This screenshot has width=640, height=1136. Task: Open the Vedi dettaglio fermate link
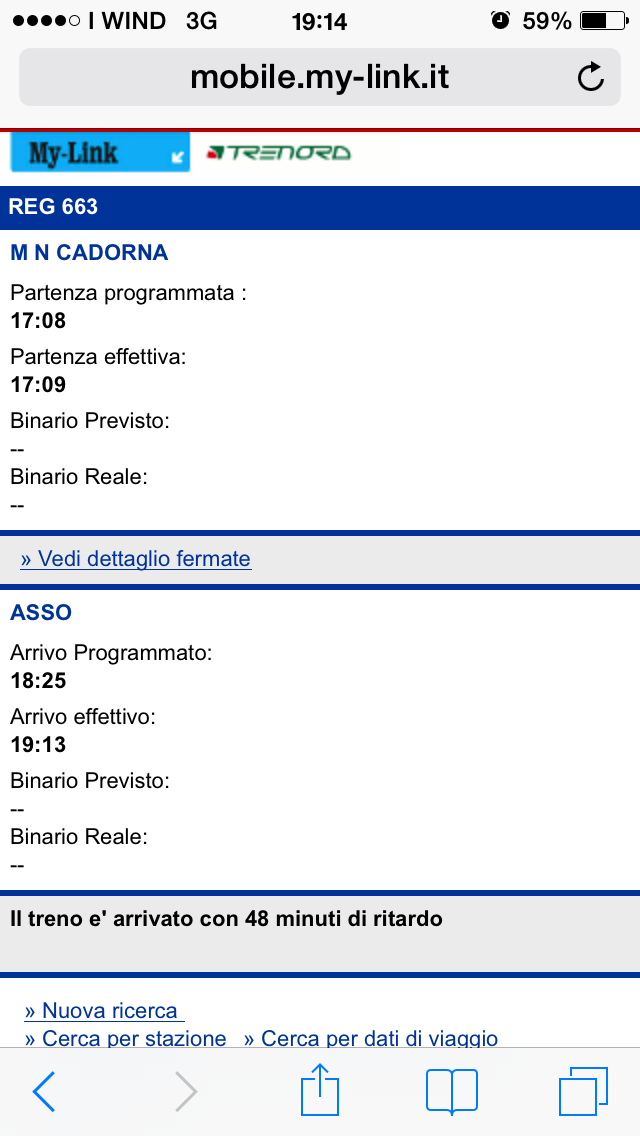pyautogui.click(x=136, y=559)
